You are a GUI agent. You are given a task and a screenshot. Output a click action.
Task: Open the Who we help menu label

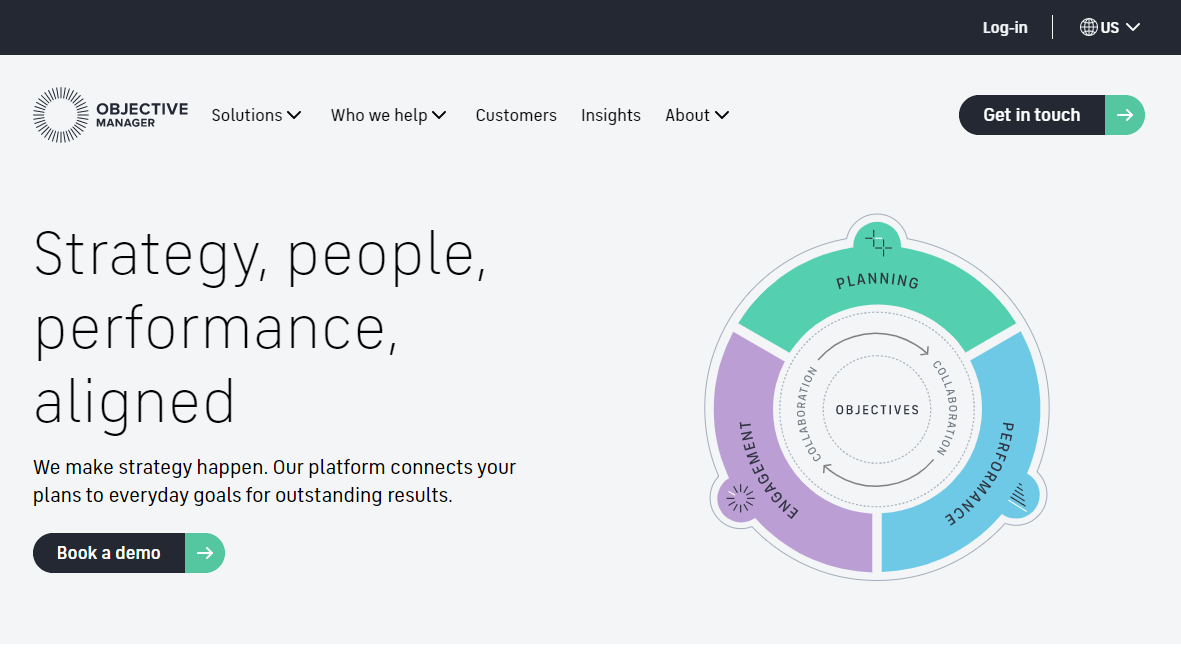point(379,115)
